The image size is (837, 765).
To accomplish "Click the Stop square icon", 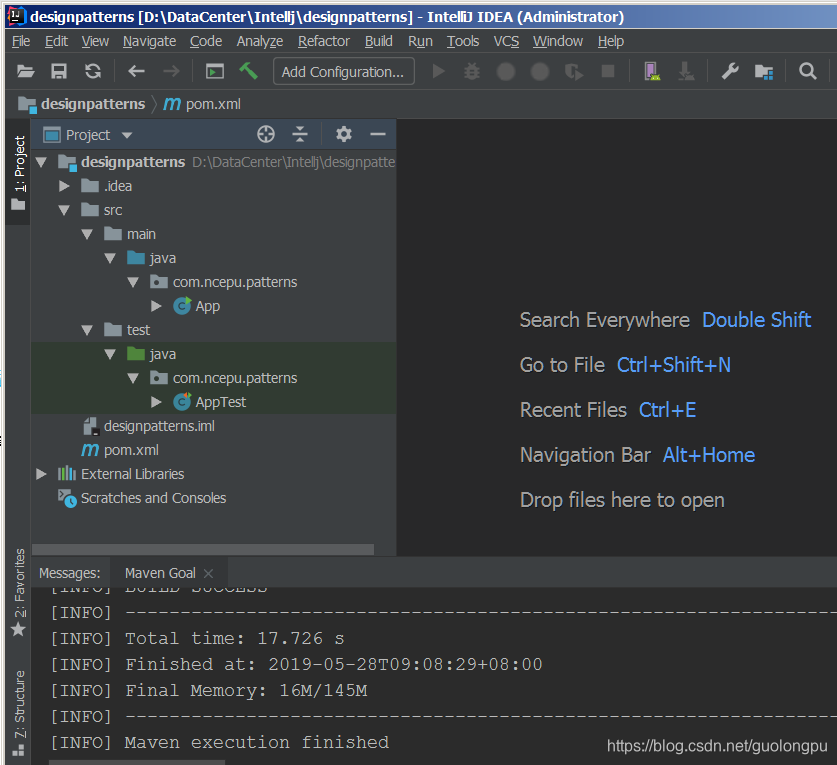I will pyautogui.click(x=608, y=71).
